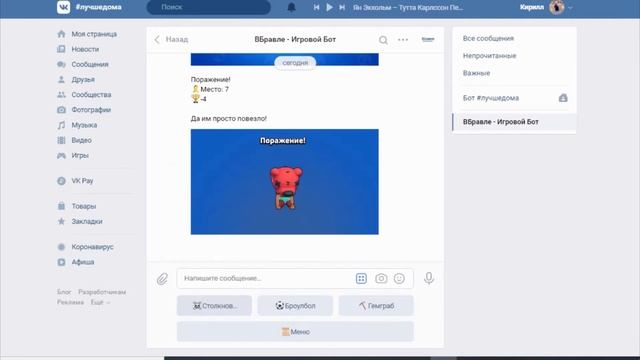Click icon next to Бот #лучшедома
Image resolution: width=640 pixels, height=360 pixels.
563,98
